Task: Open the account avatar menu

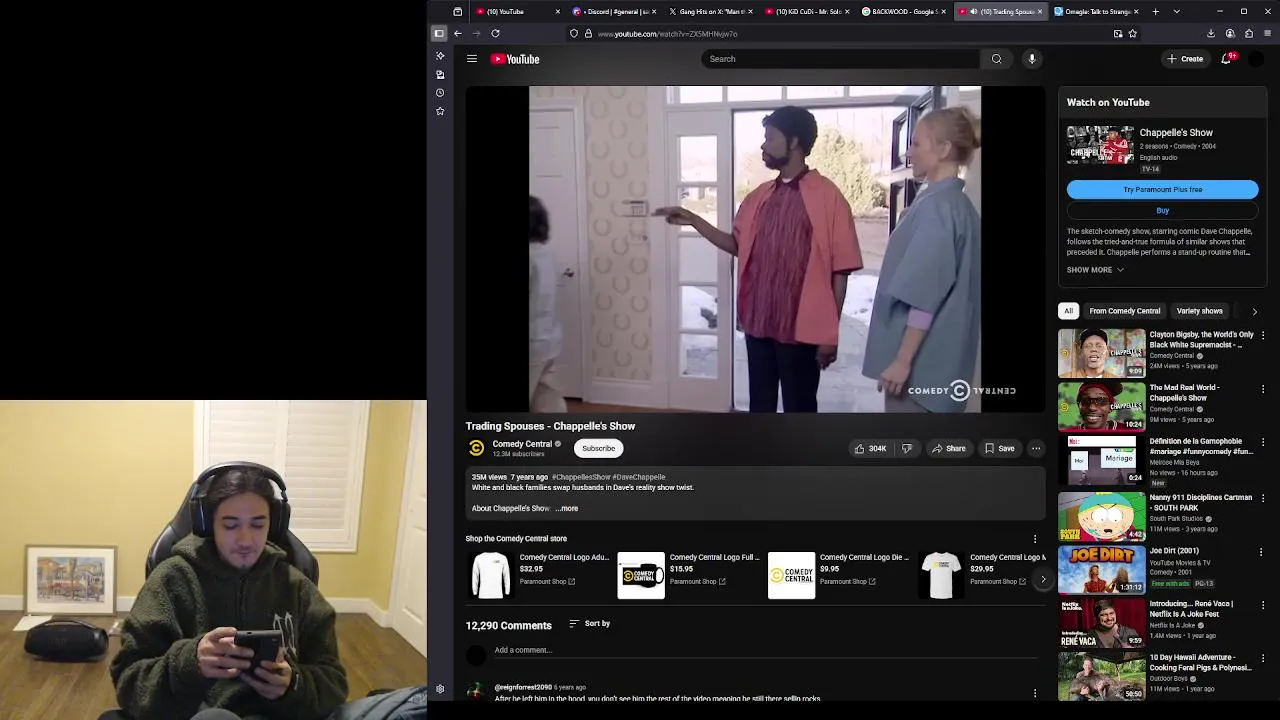Action: point(1256,59)
